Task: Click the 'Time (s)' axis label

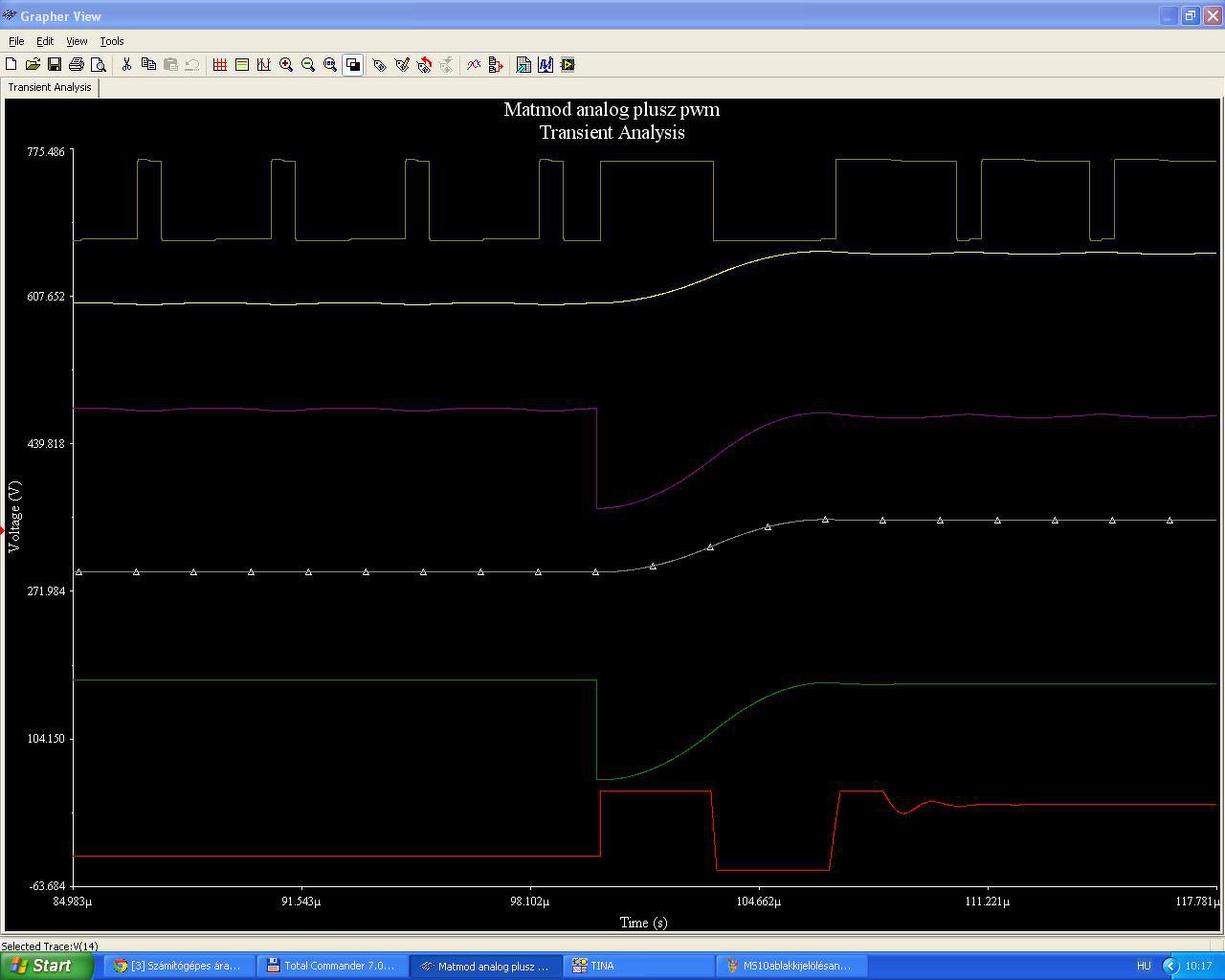Action: coord(643,923)
